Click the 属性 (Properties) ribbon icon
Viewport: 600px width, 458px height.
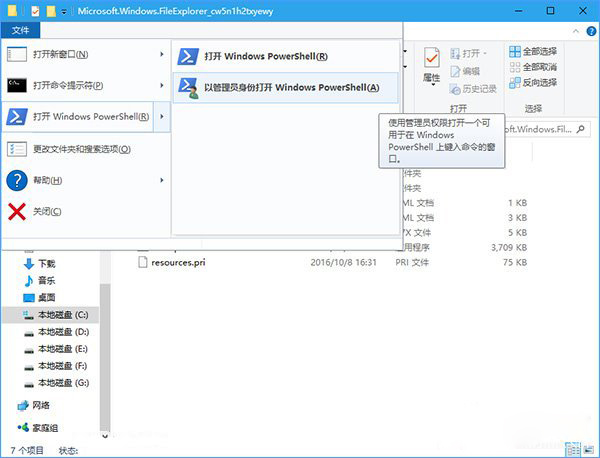[x=431, y=65]
